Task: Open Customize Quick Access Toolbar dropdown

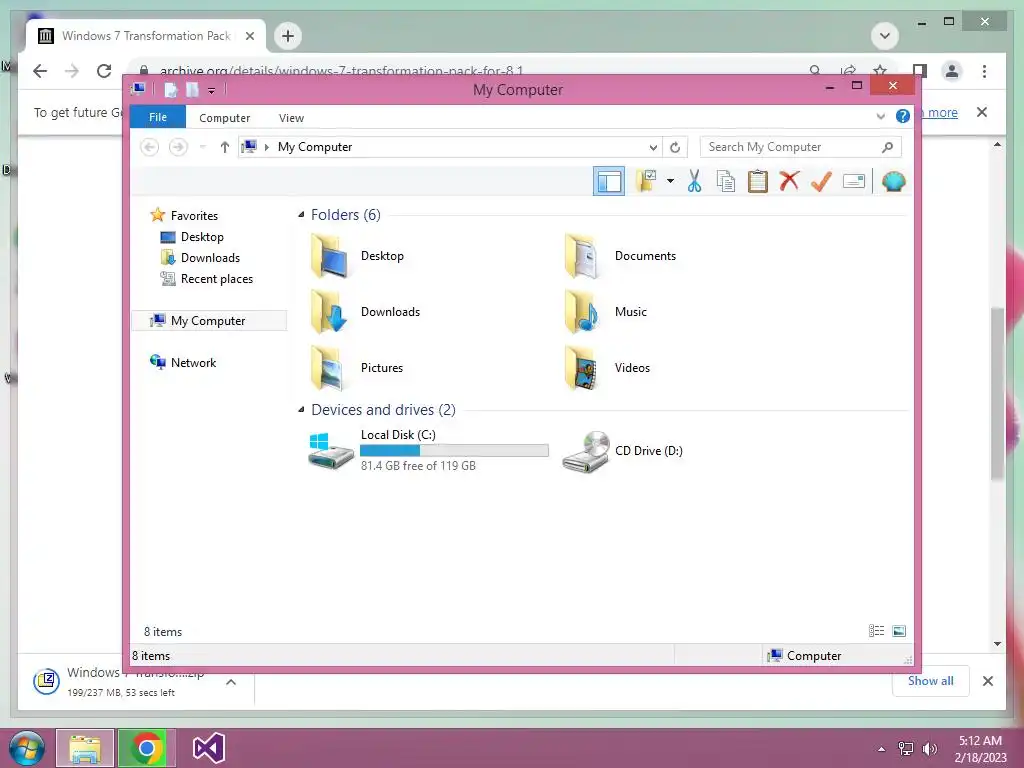Action: tap(212, 91)
